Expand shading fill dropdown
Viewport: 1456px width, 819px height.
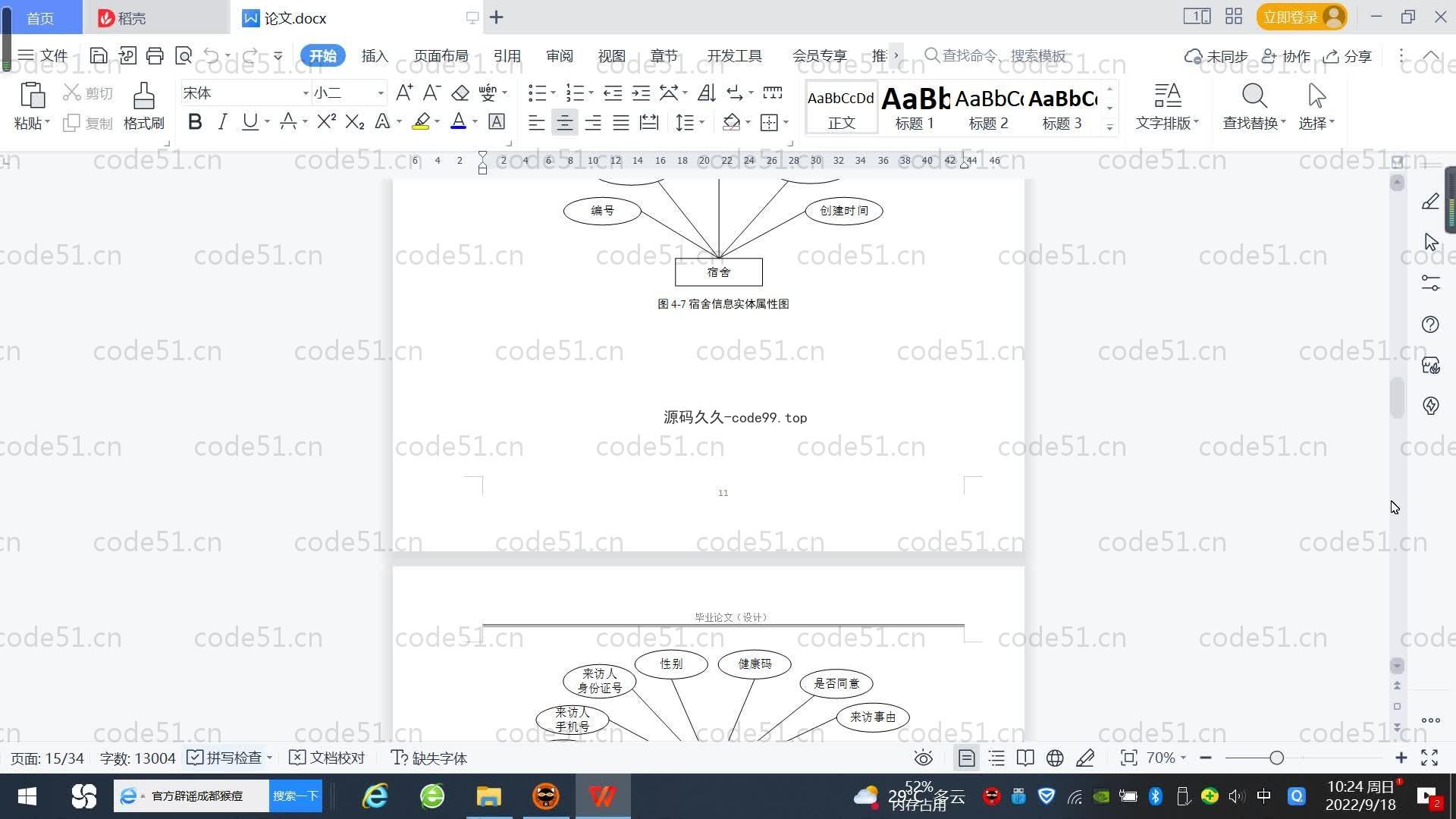click(748, 122)
